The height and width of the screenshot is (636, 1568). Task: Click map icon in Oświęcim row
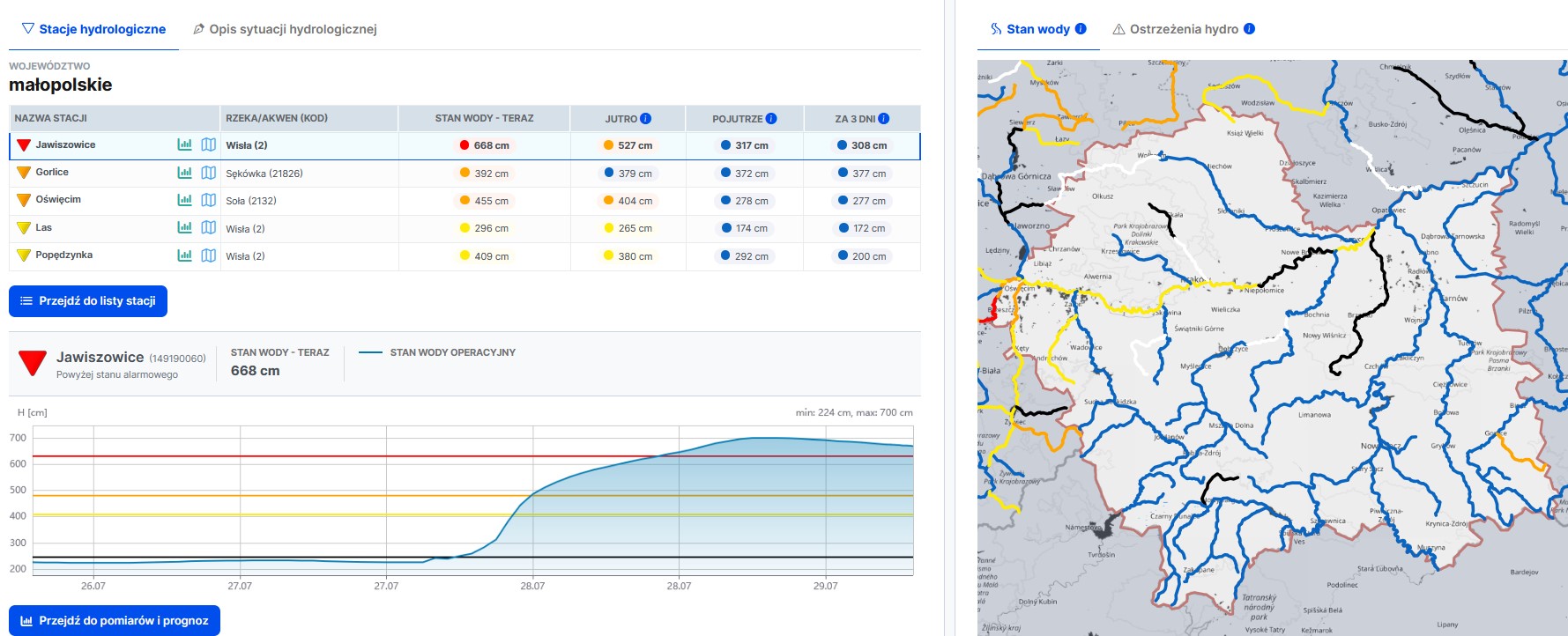click(x=209, y=200)
